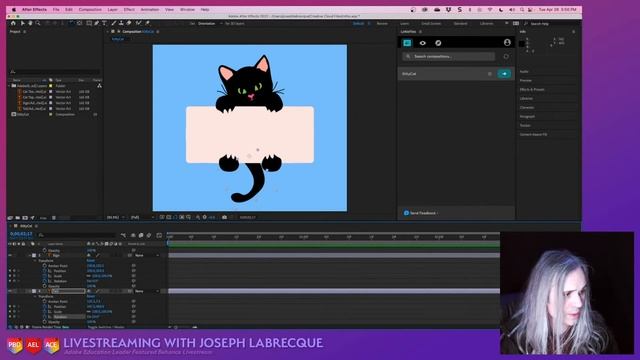Open the viewer resolution Full dropdown

(142, 217)
